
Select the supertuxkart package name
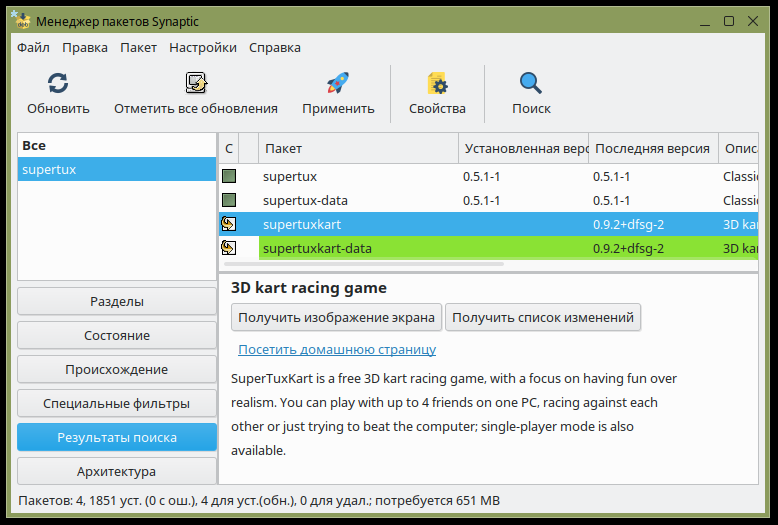point(302,224)
